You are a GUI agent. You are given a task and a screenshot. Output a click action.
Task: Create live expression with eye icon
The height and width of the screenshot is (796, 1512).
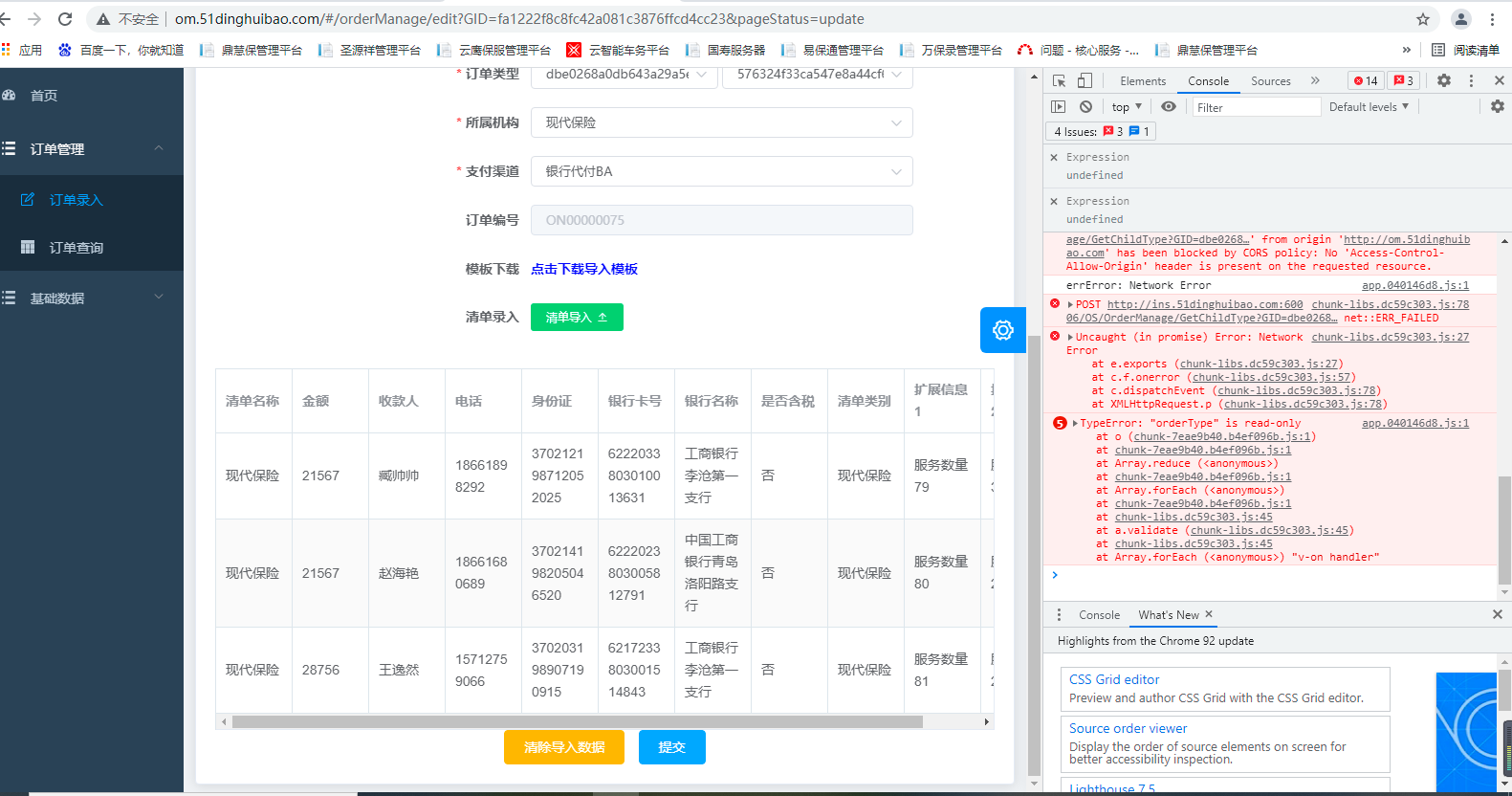coord(1169,107)
